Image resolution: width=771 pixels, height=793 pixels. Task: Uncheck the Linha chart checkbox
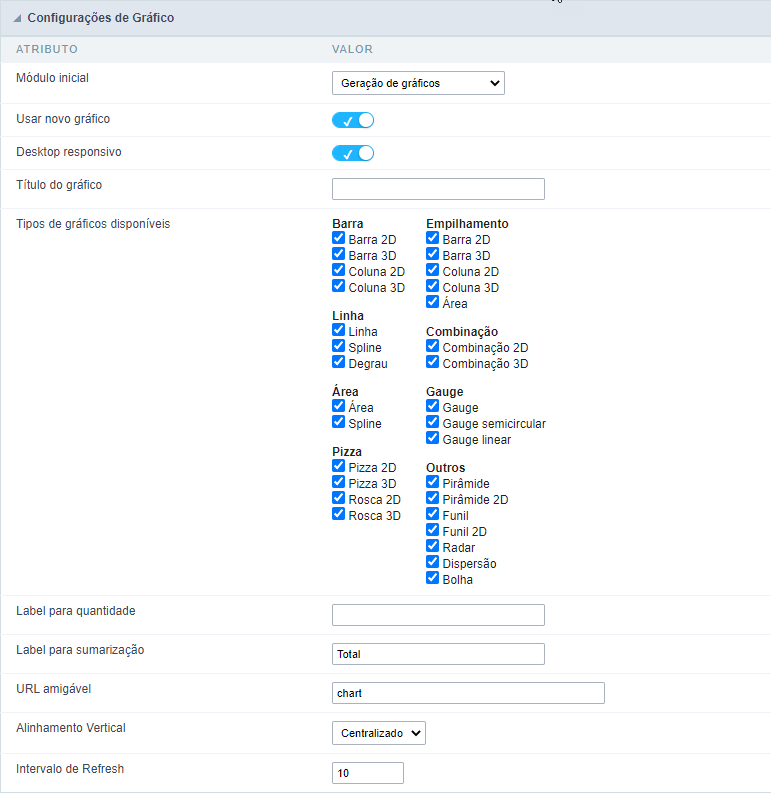(x=338, y=330)
